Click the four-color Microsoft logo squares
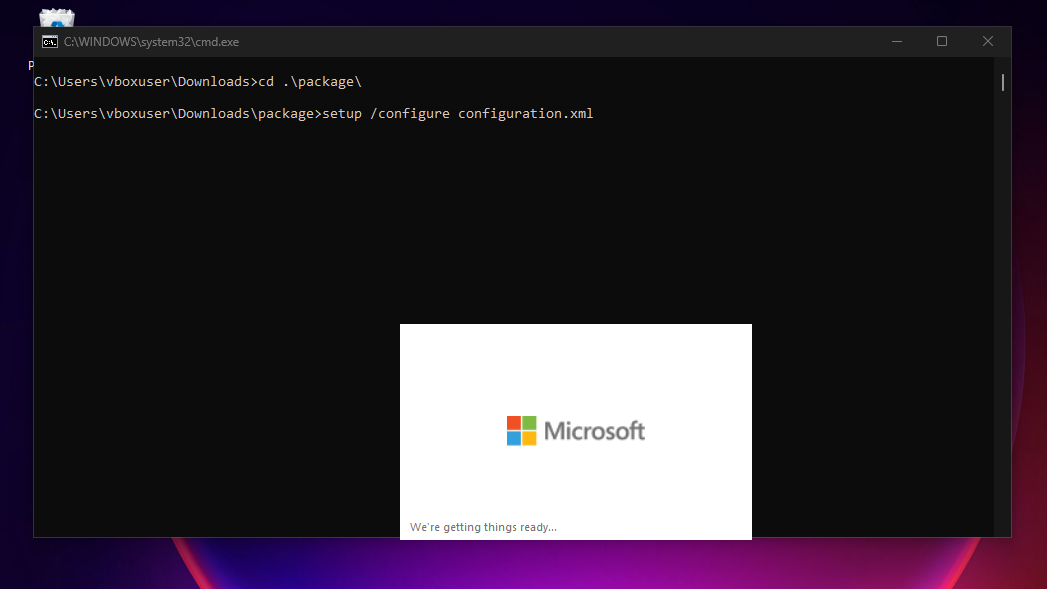 point(521,431)
